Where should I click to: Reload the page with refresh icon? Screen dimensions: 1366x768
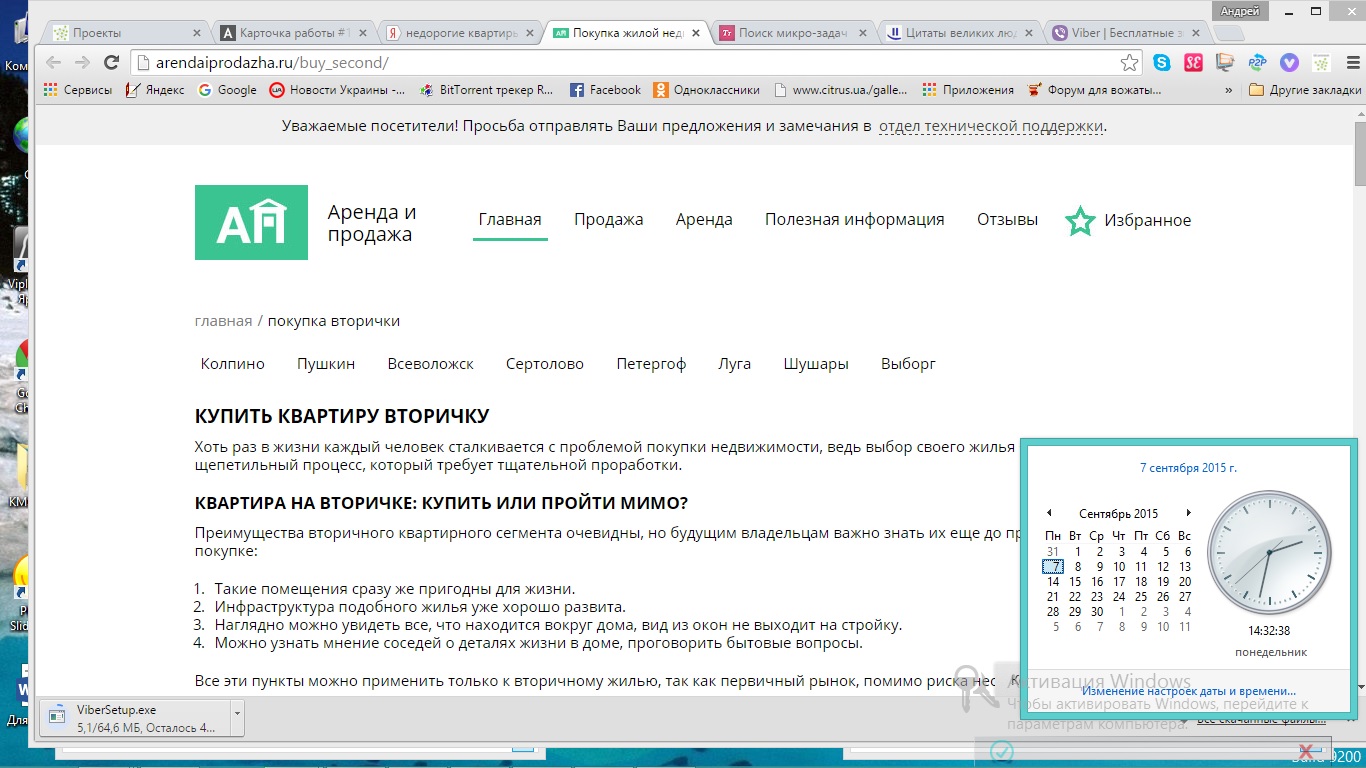point(112,63)
